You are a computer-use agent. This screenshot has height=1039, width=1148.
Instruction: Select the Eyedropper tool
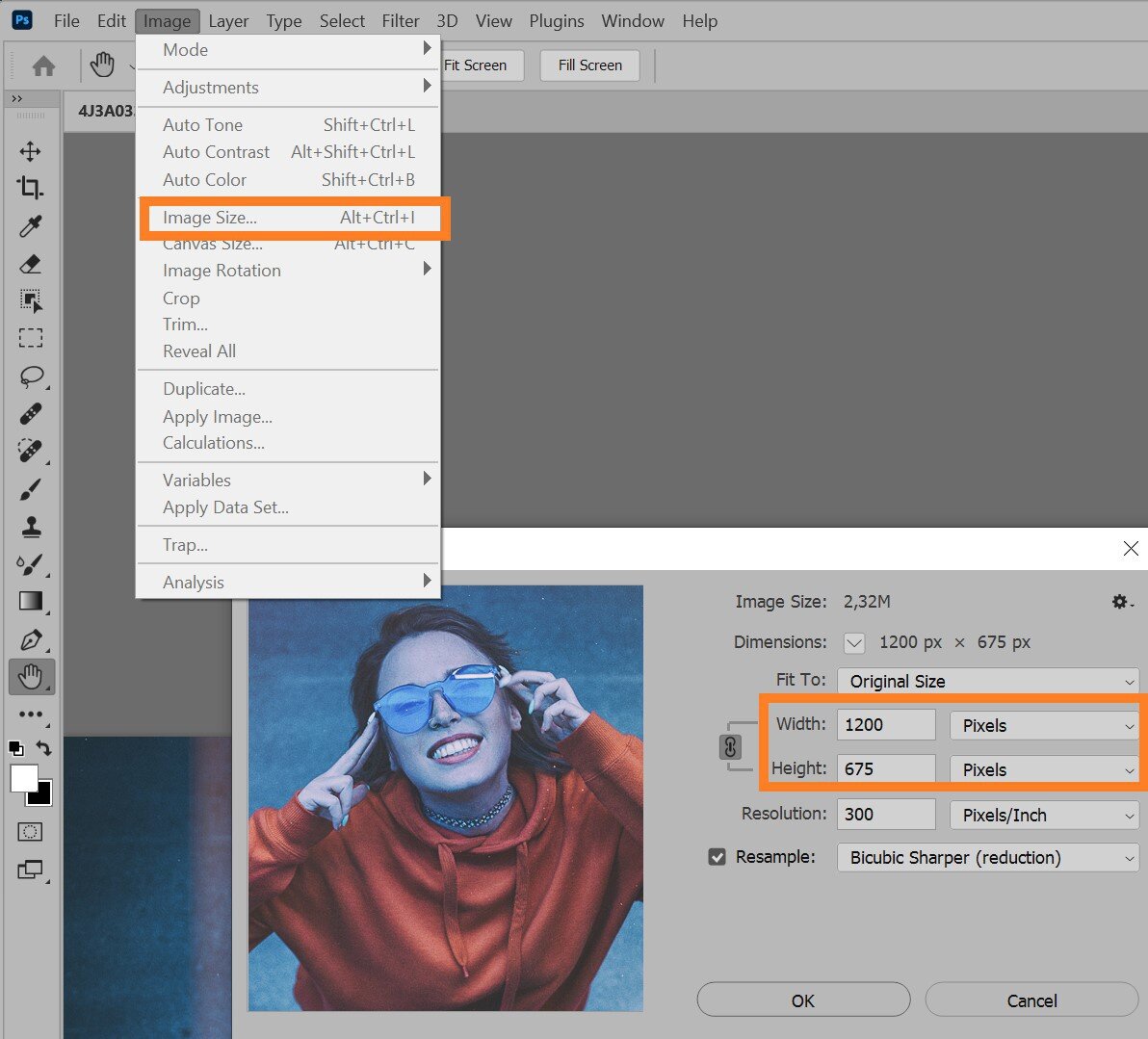[x=30, y=225]
